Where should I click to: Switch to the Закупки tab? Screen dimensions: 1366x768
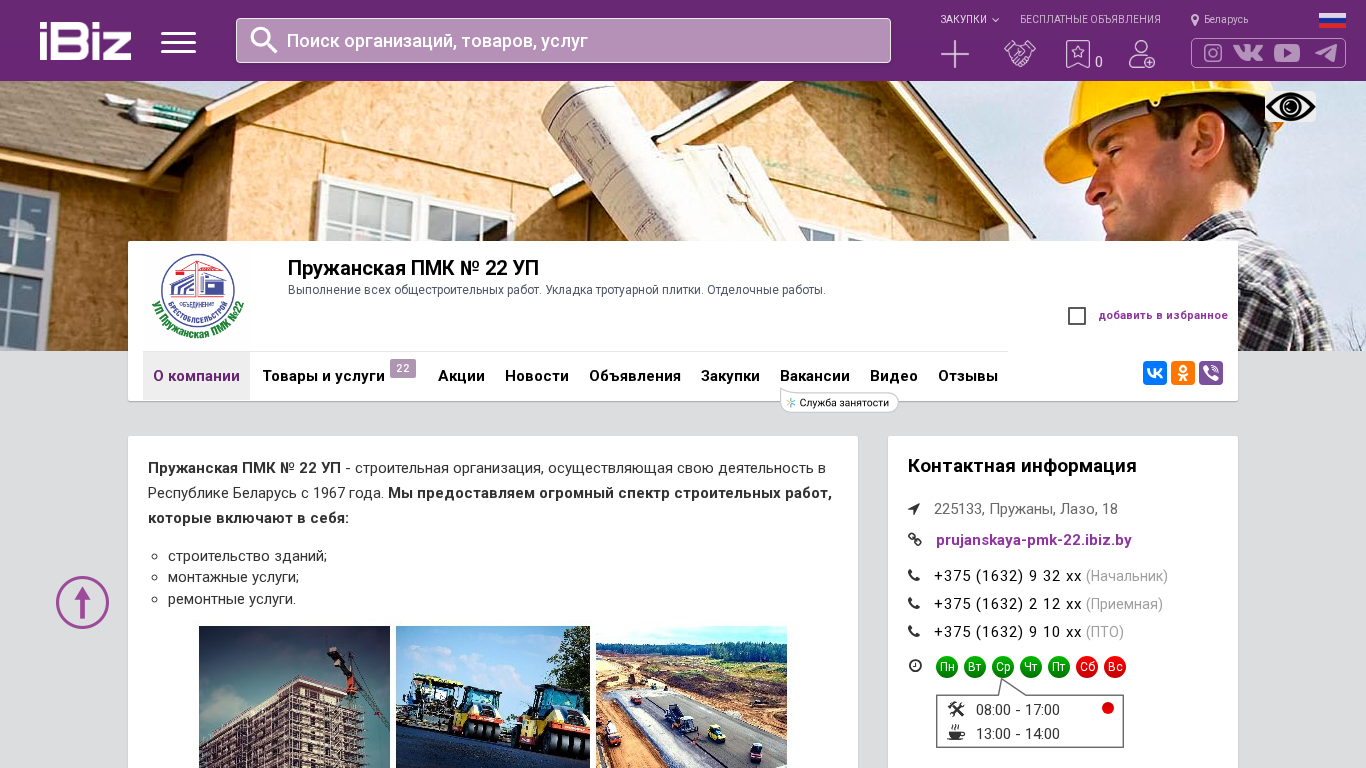[x=730, y=376]
